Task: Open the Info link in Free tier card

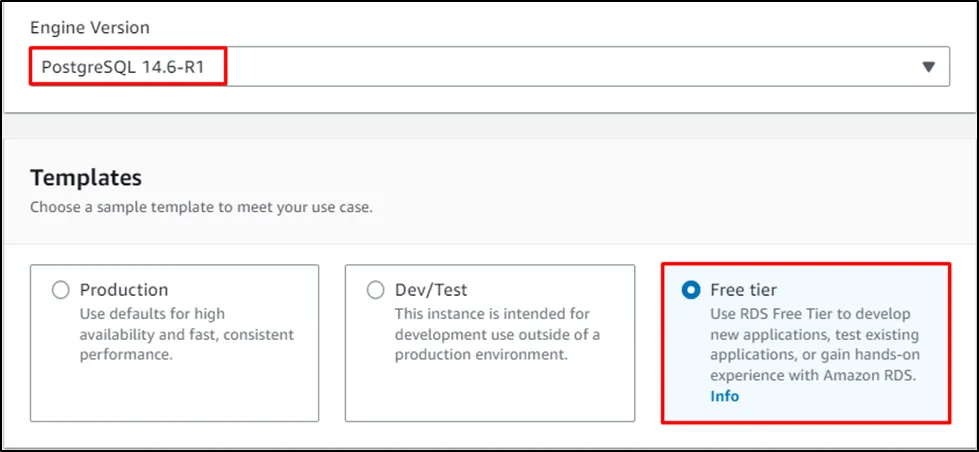Action: coord(724,396)
